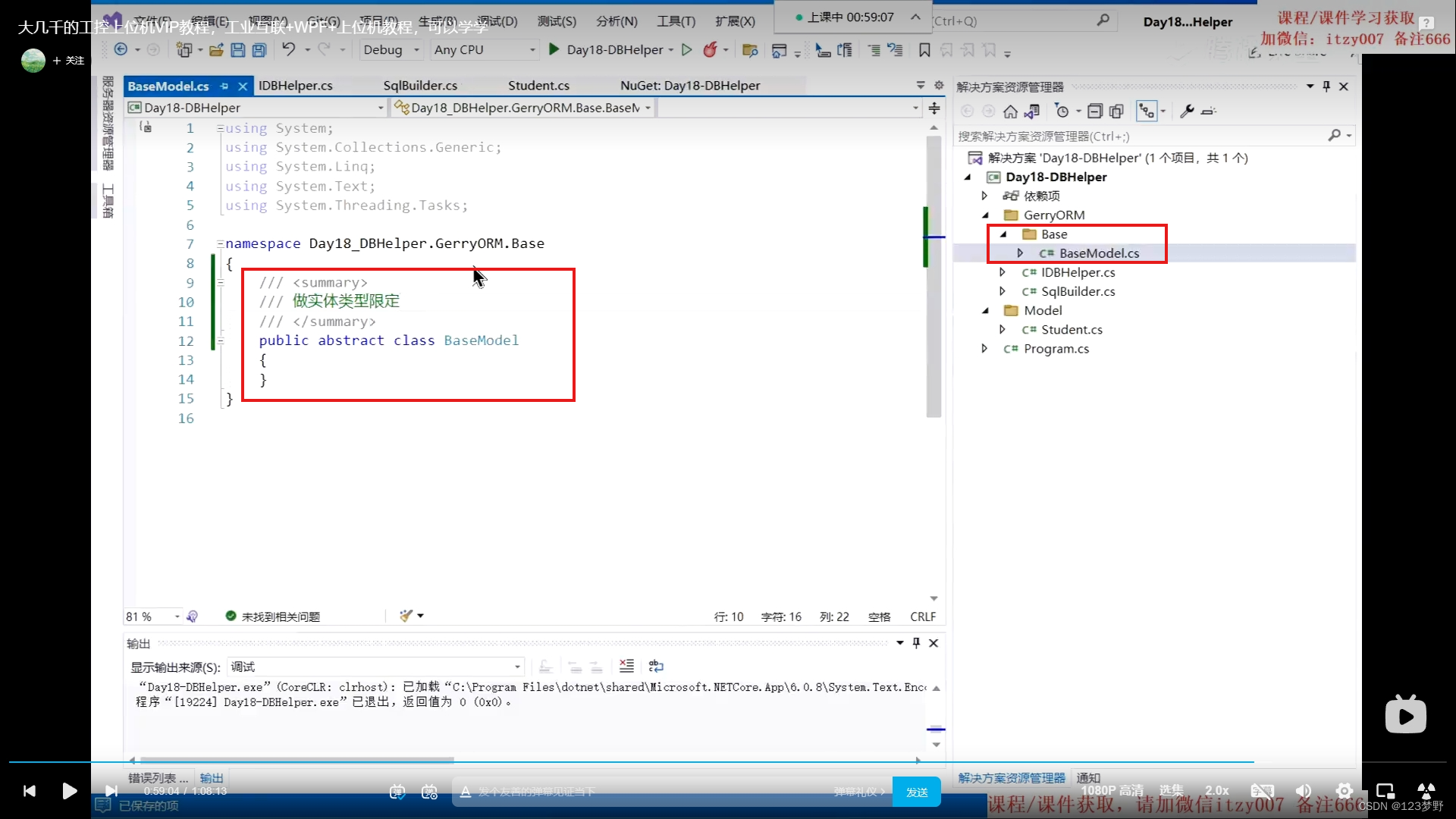Open properties wrench icon in Solution Explorer
Image resolution: width=1456 pixels, height=819 pixels.
pyautogui.click(x=1187, y=111)
